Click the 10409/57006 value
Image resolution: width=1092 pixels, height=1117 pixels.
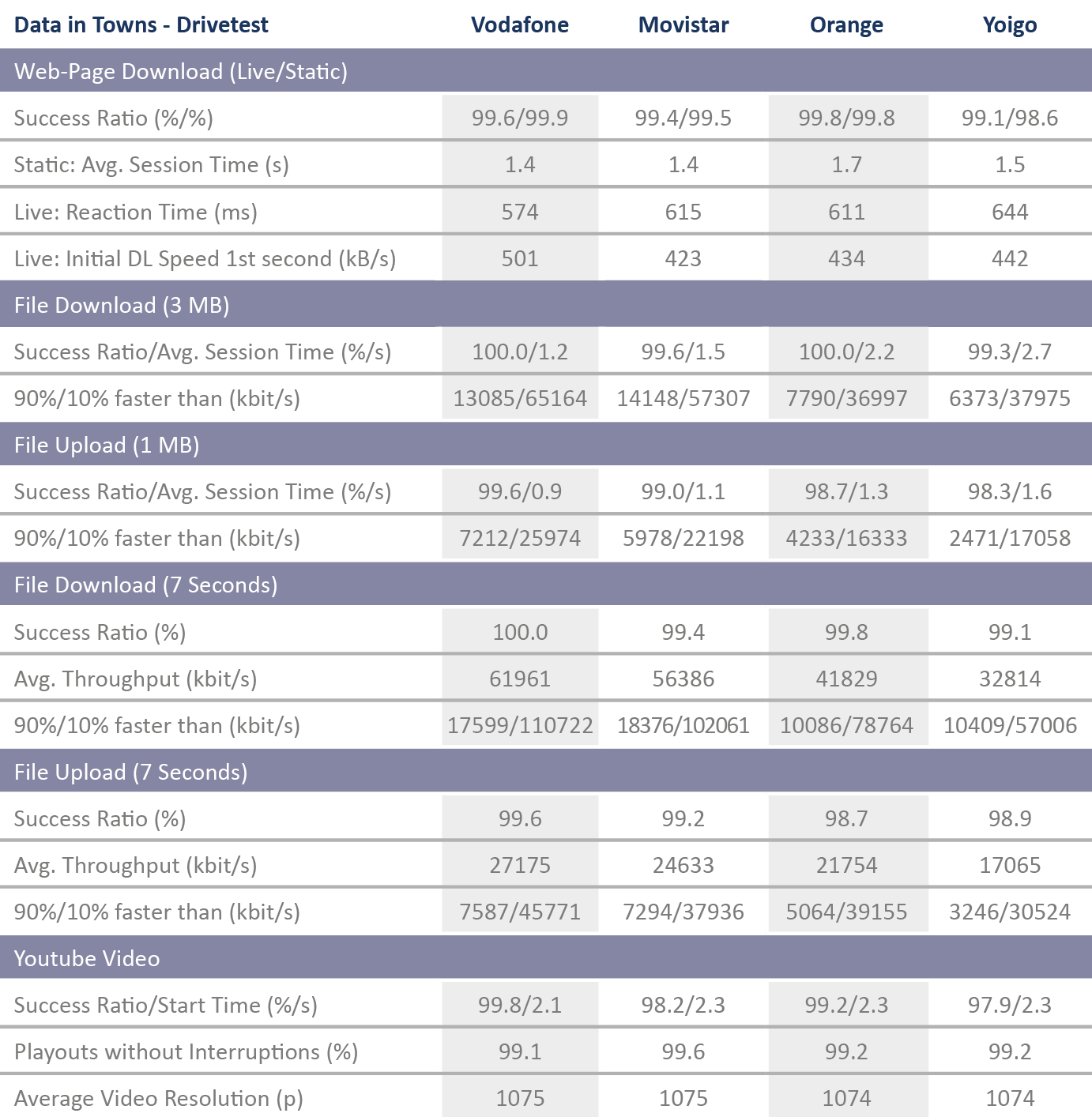coord(1010,725)
